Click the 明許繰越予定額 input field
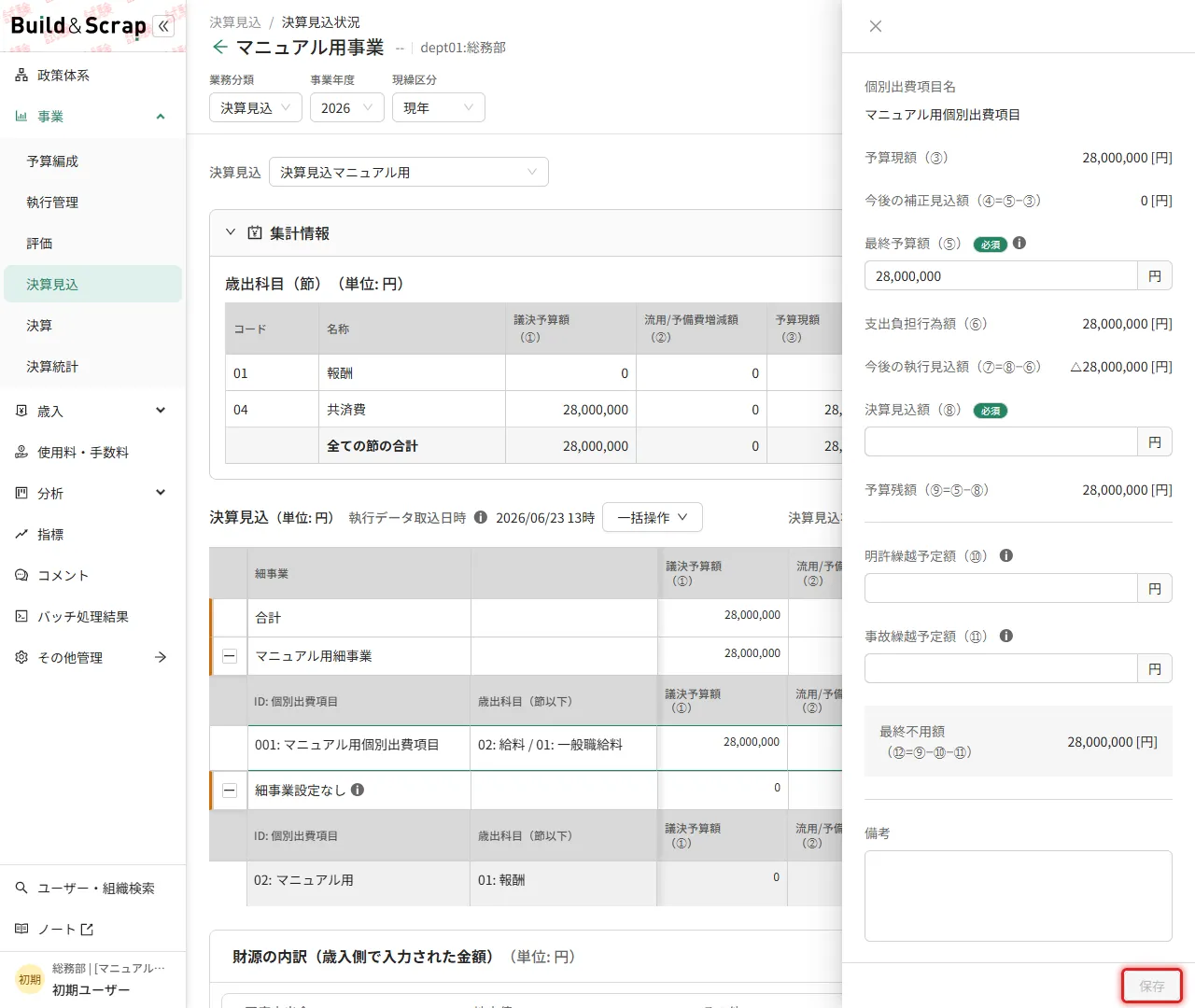The image size is (1195, 1008). (1001, 589)
